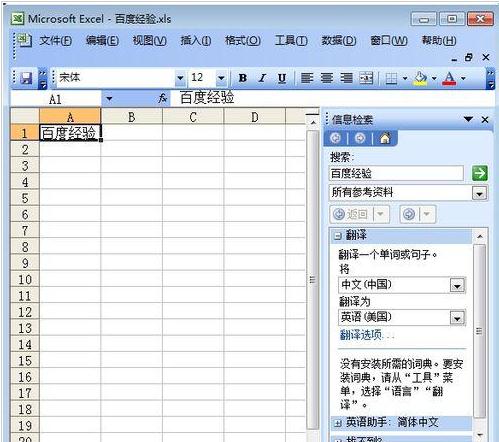The height and width of the screenshot is (442, 499).
Task: Click the formula bar text 百度经验
Action: (207, 97)
